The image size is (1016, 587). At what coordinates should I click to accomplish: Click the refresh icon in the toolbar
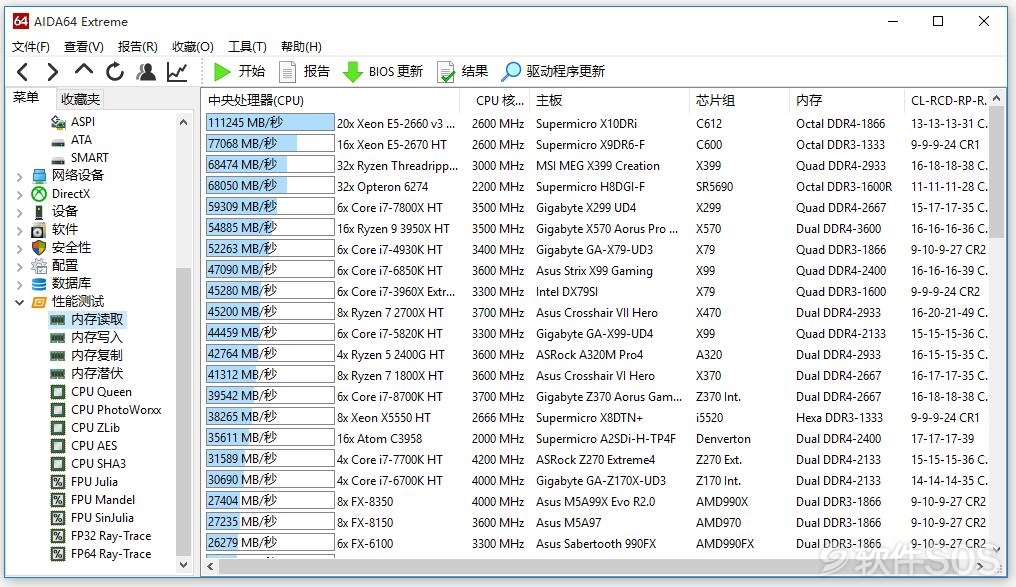pos(115,71)
